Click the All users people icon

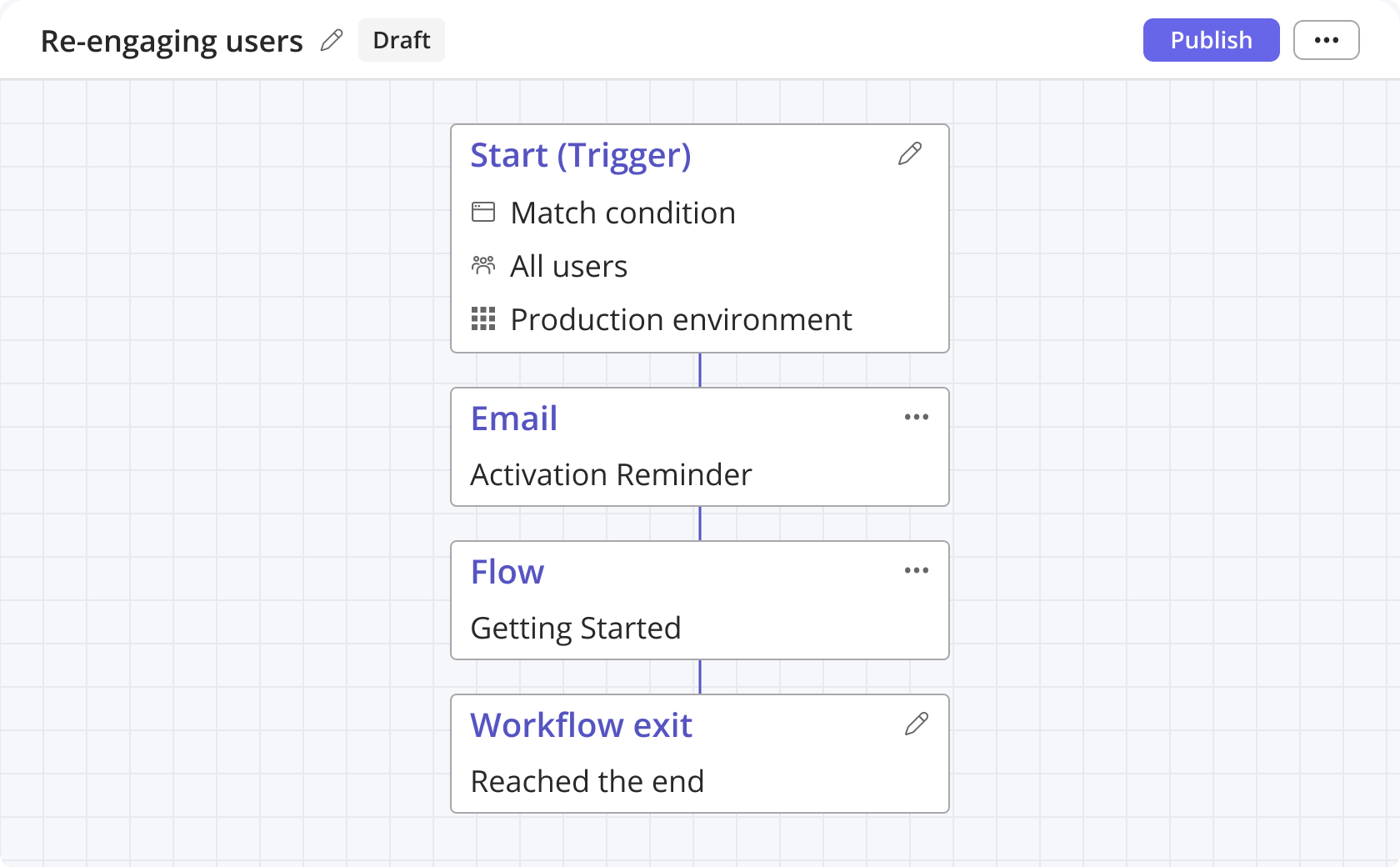pyautogui.click(x=483, y=266)
